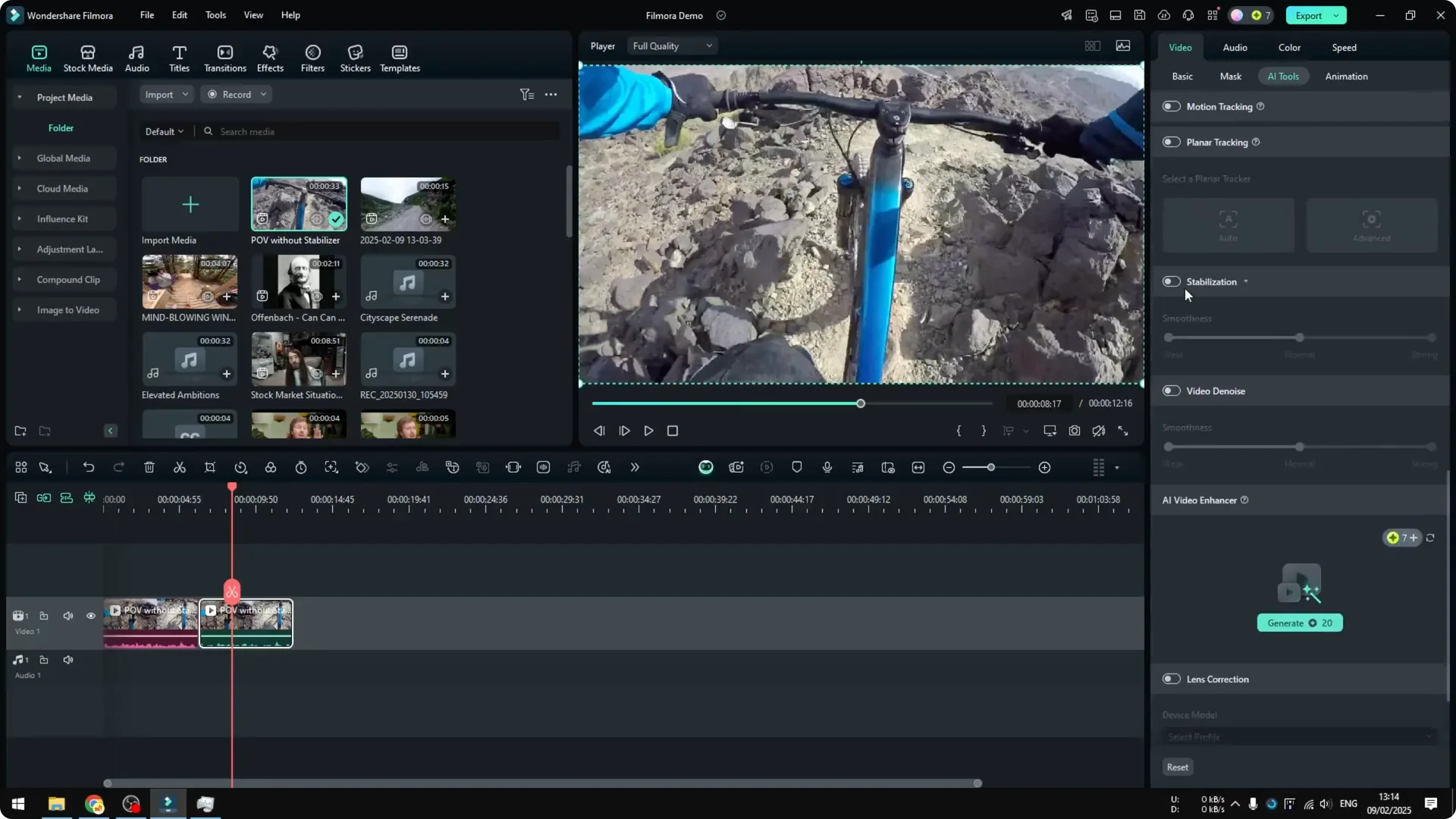Enable Lens Correction
This screenshot has width=1456, height=819.
(x=1171, y=679)
